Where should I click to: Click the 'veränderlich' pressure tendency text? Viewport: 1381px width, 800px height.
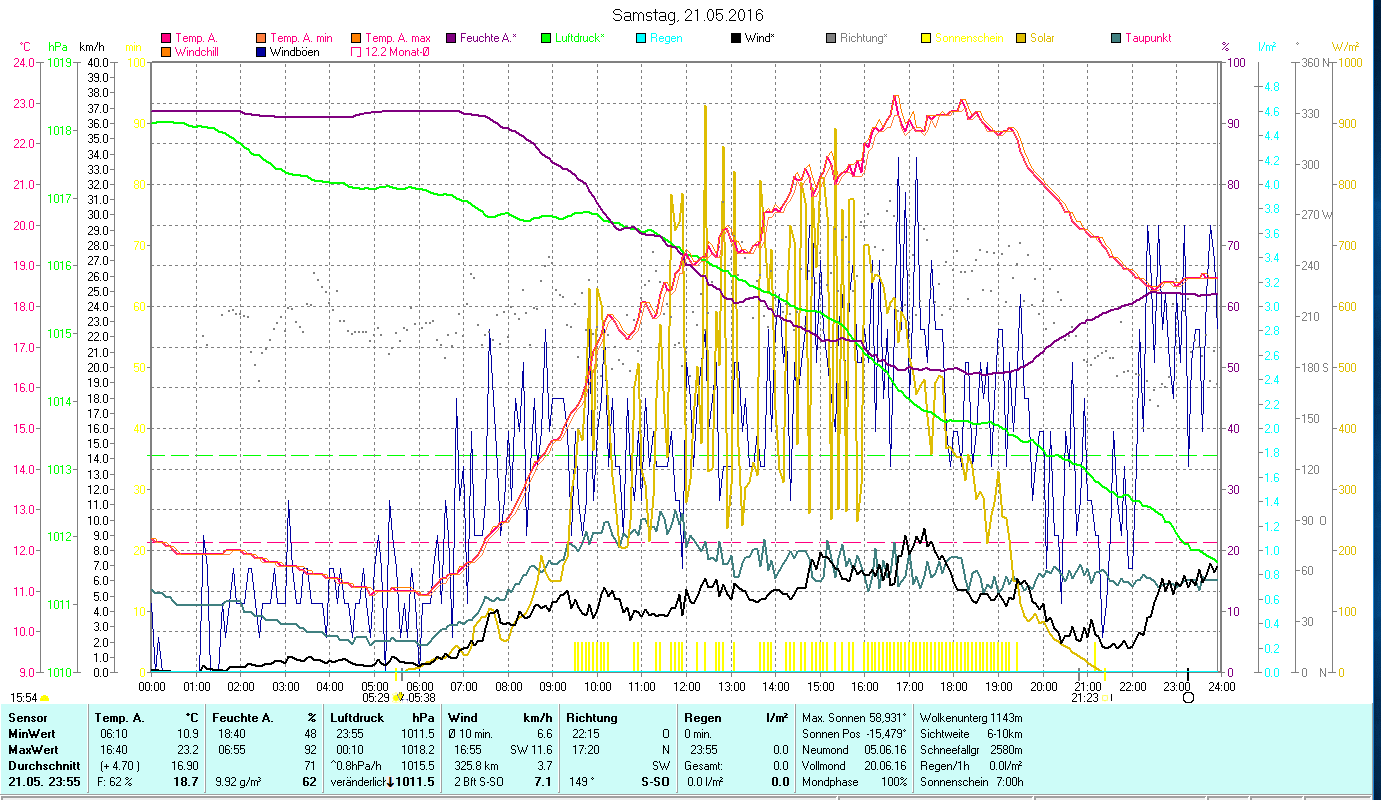pos(357,782)
